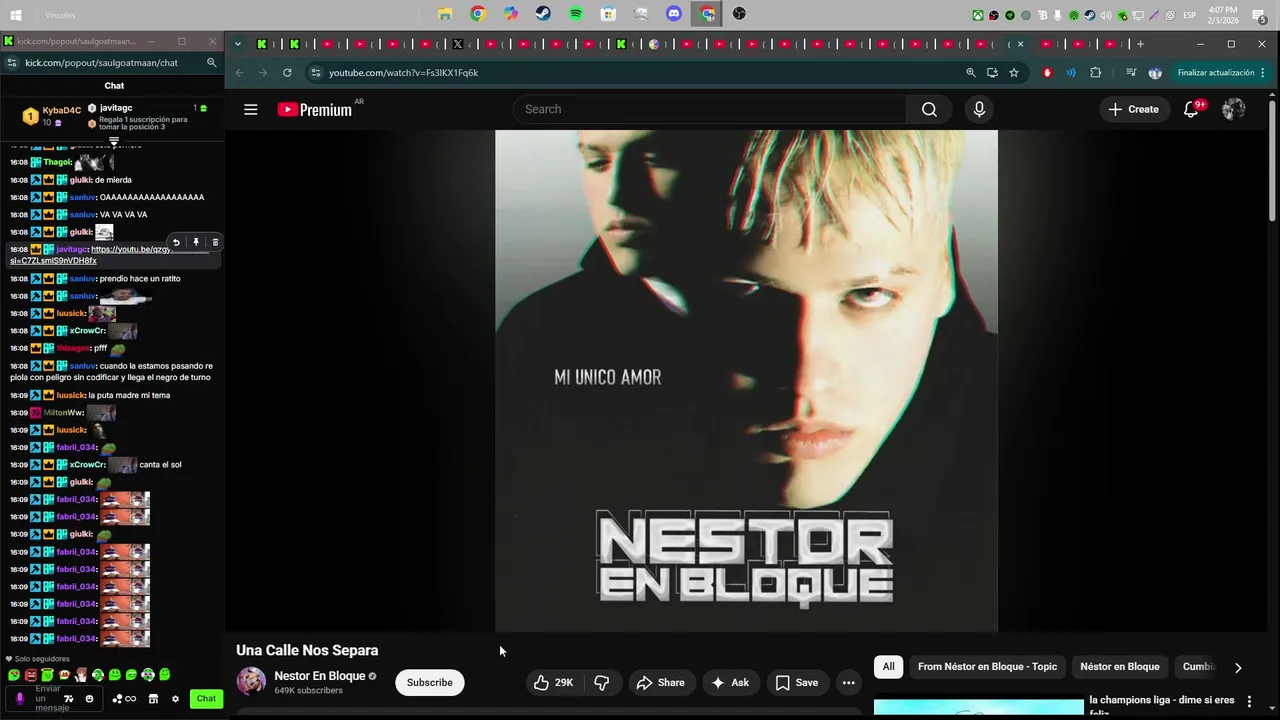Viewport: 1280px width, 720px height.
Task: Open YouTube notifications bell
Action: (x=1191, y=110)
